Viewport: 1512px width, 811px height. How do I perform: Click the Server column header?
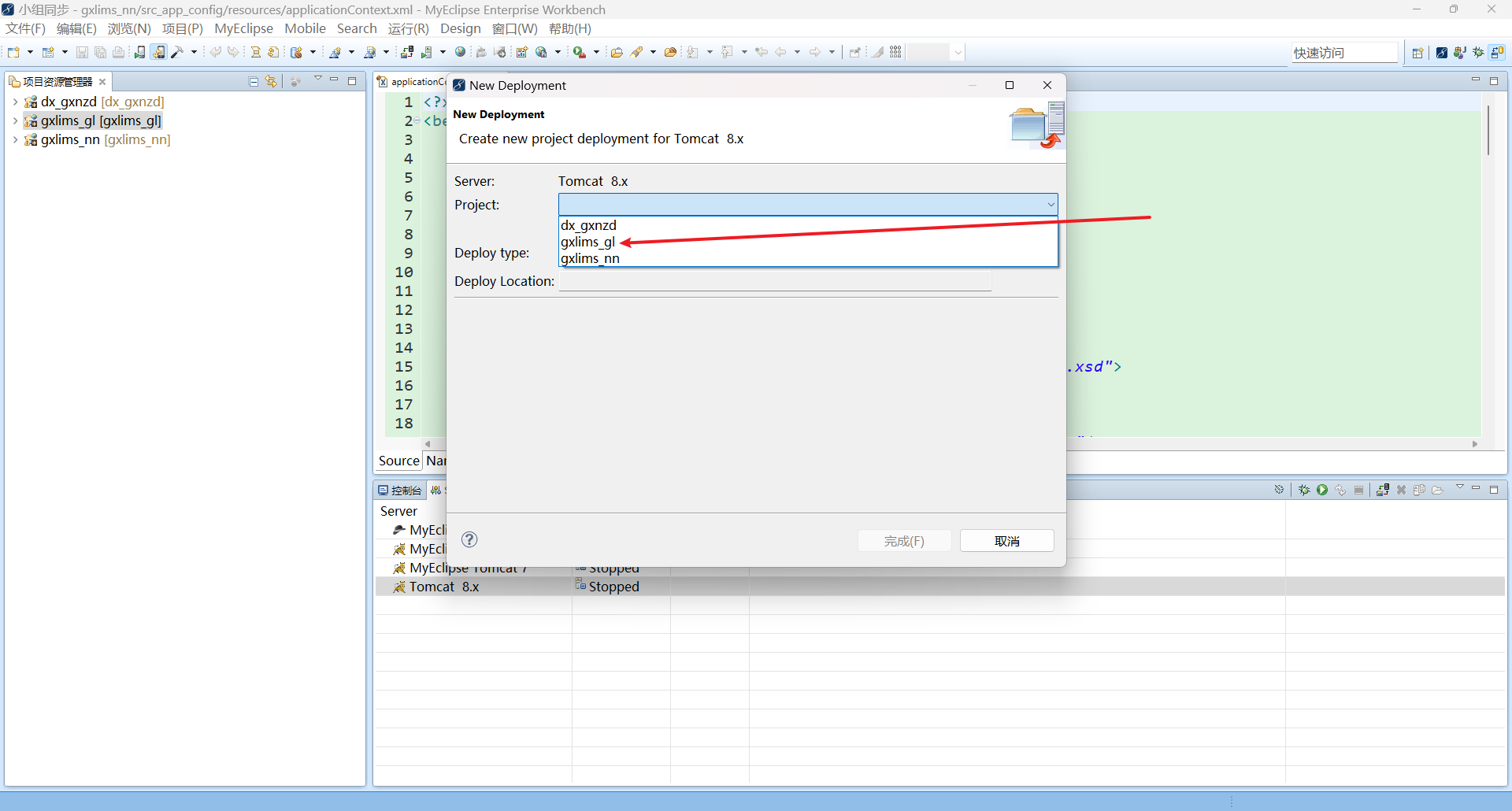point(398,511)
